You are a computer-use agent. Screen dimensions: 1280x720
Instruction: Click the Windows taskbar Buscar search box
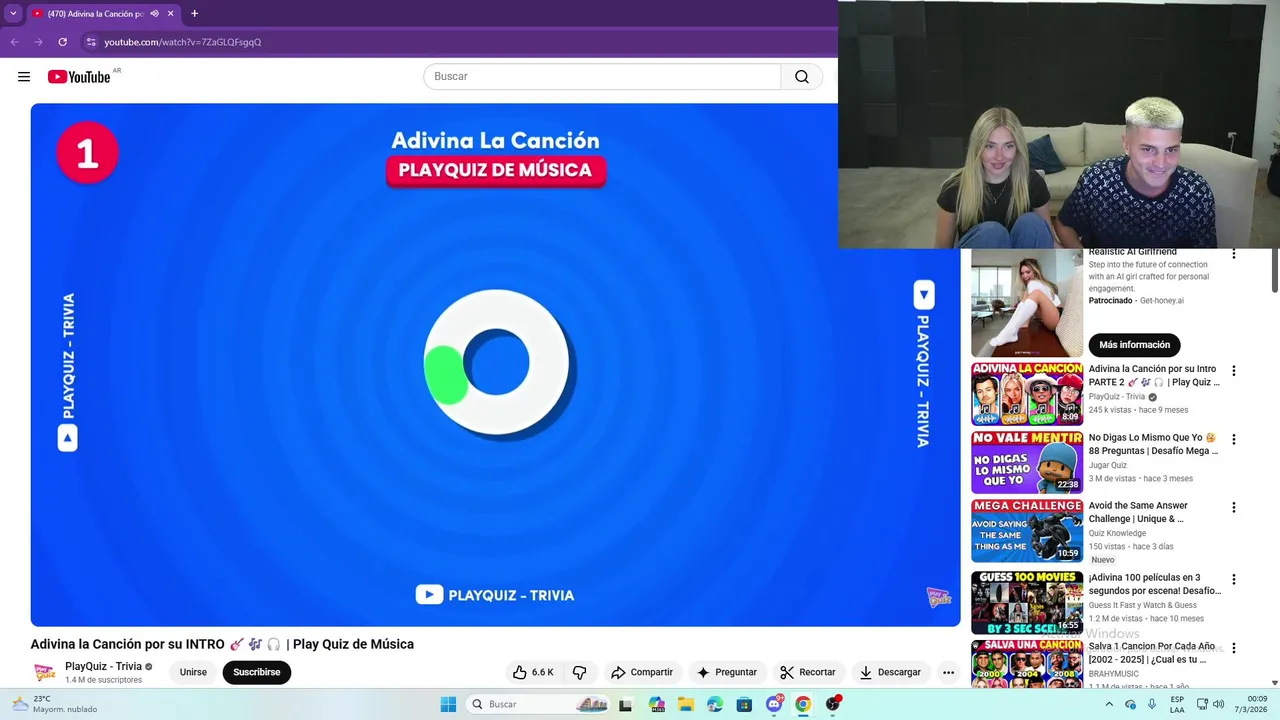(x=537, y=704)
